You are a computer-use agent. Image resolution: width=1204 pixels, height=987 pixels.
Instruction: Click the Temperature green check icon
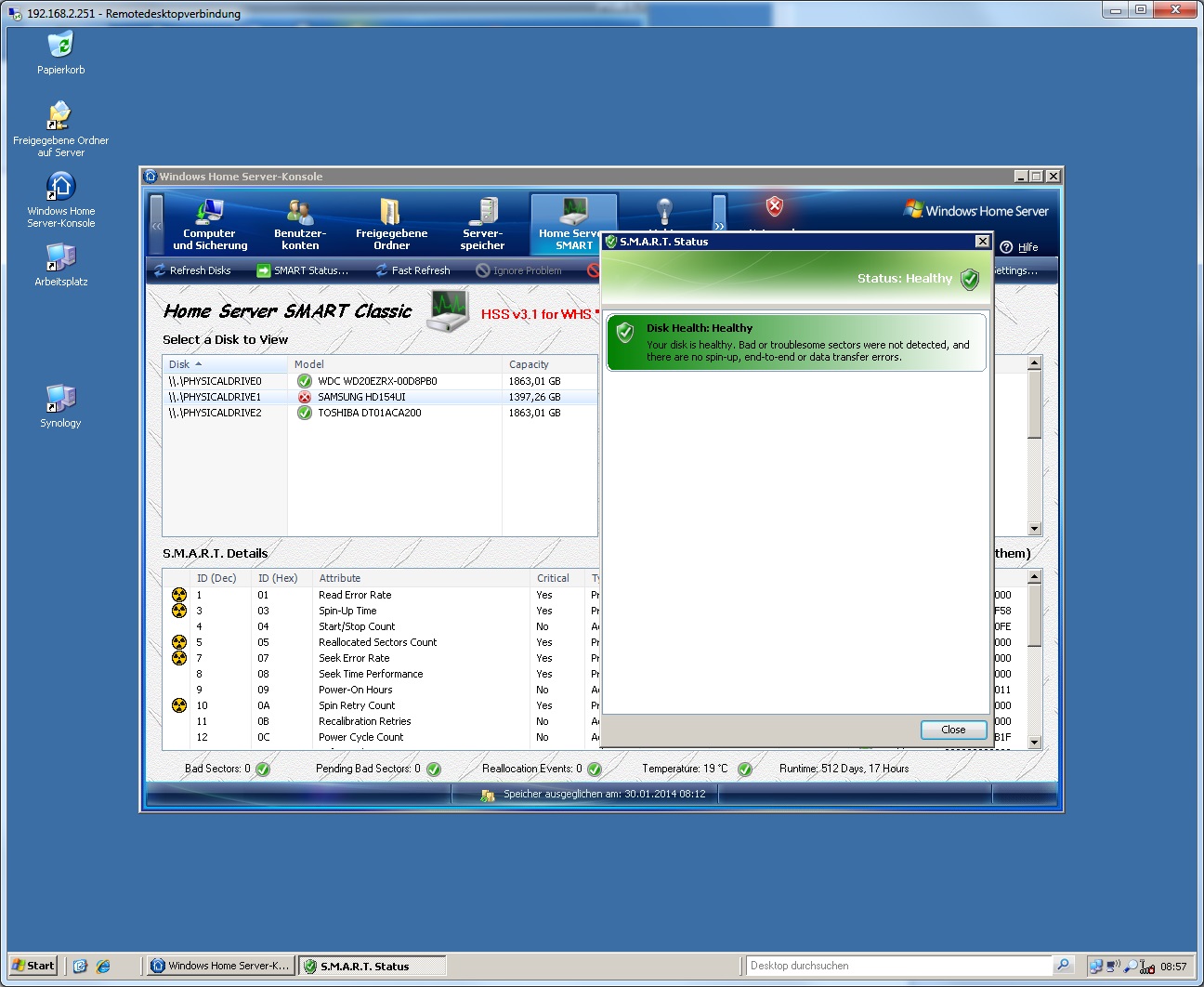[745, 770]
